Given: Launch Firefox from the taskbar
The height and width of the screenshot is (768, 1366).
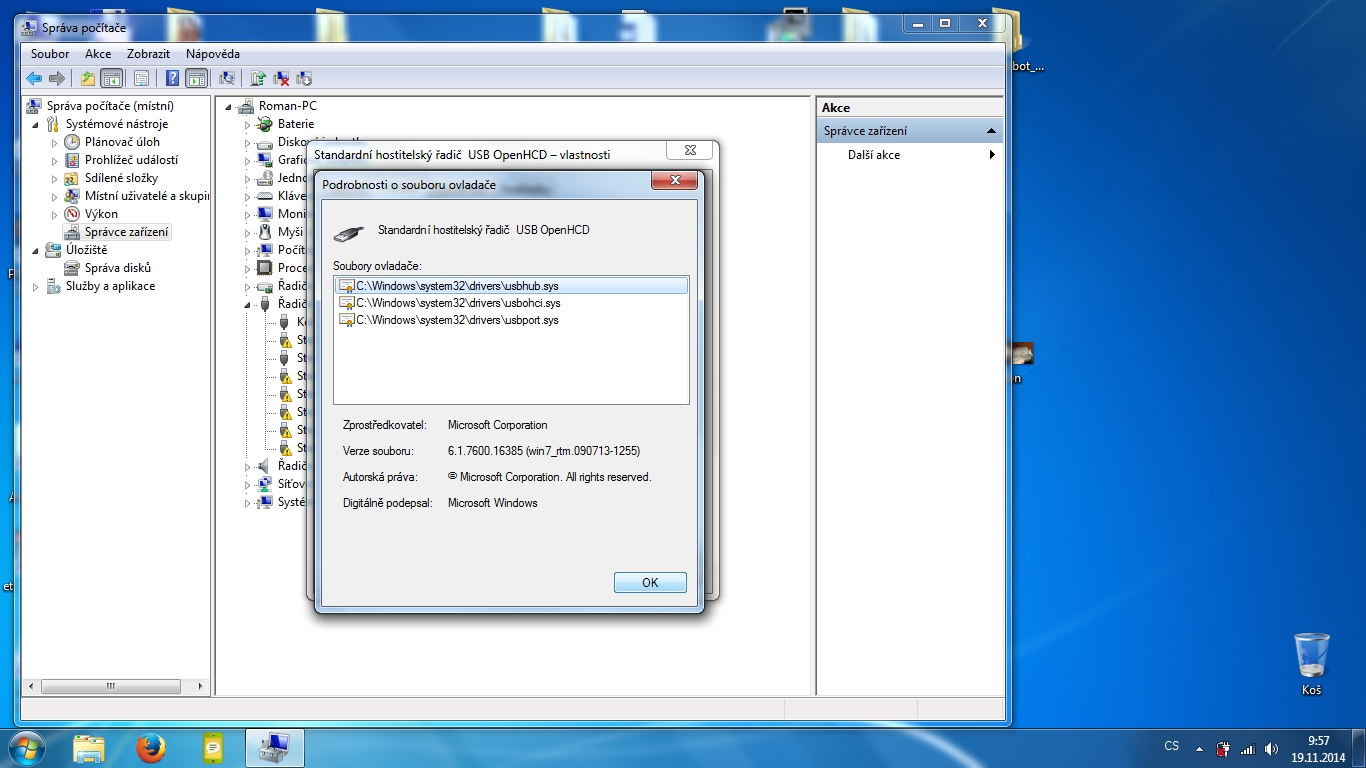Looking at the screenshot, I should click(x=151, y=748).
